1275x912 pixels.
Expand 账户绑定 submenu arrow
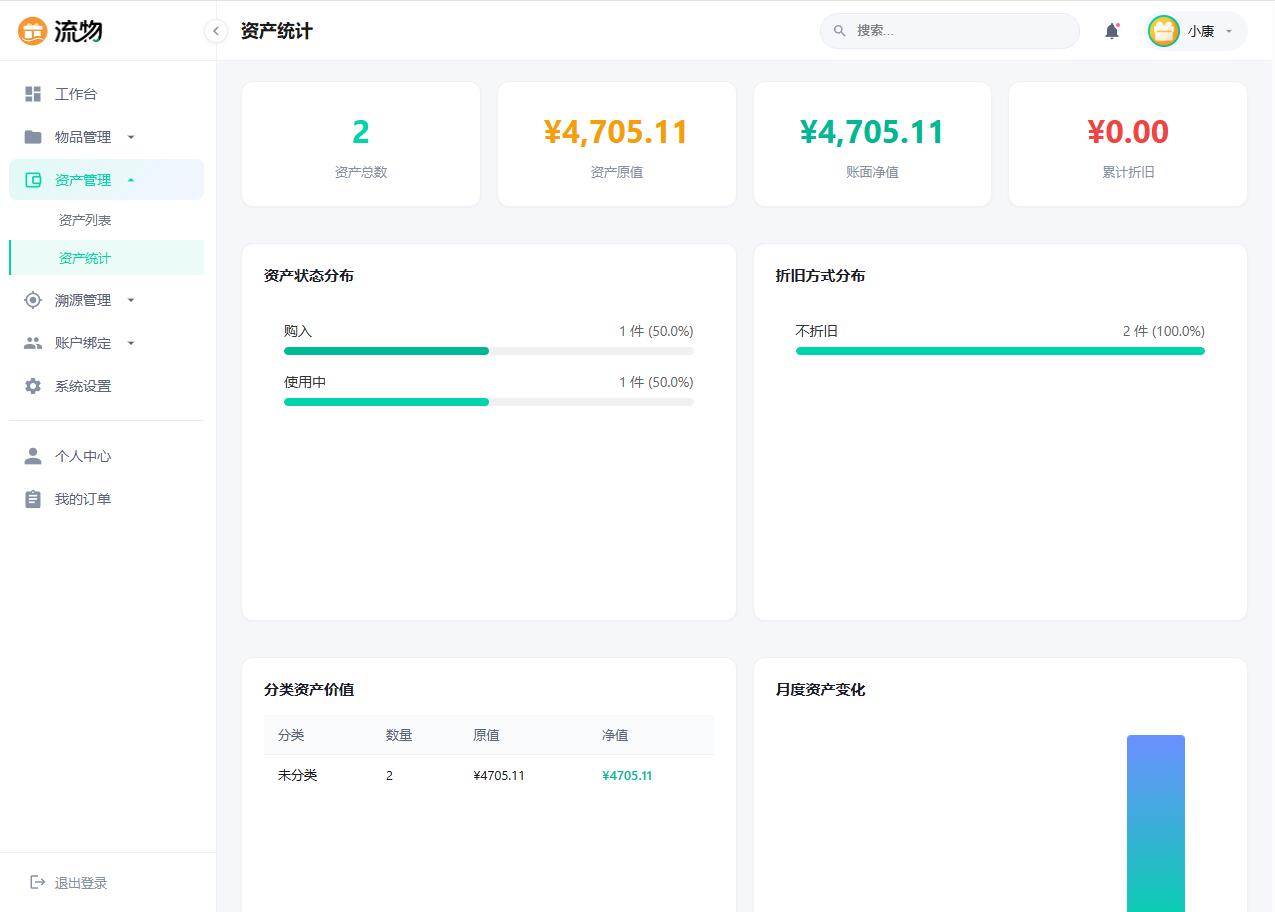coord(131,343)
